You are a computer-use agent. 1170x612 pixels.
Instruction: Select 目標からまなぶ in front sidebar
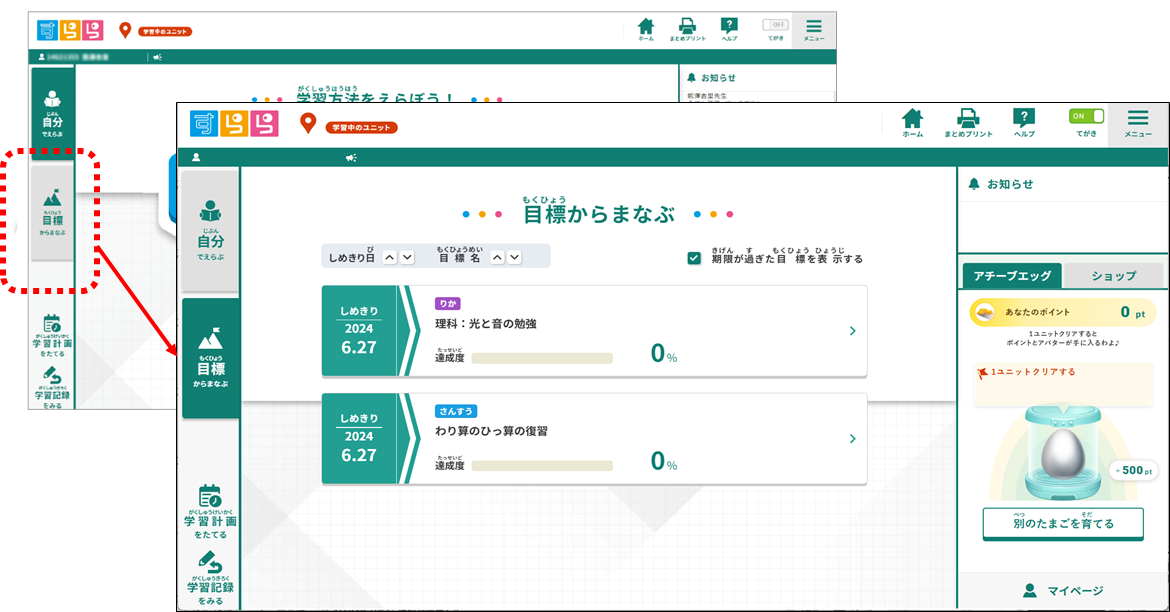[x=210, y=357]
